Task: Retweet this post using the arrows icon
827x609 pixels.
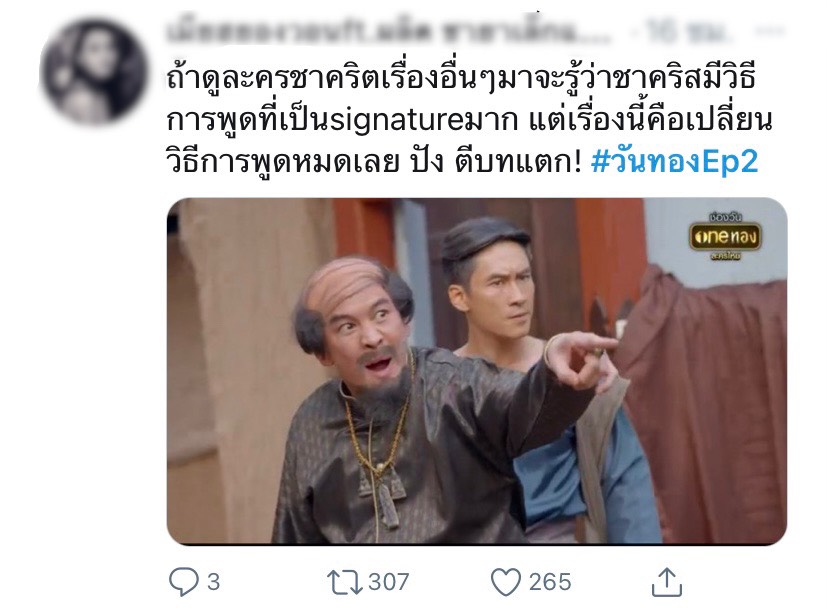Action: click(x=344, y=582)
